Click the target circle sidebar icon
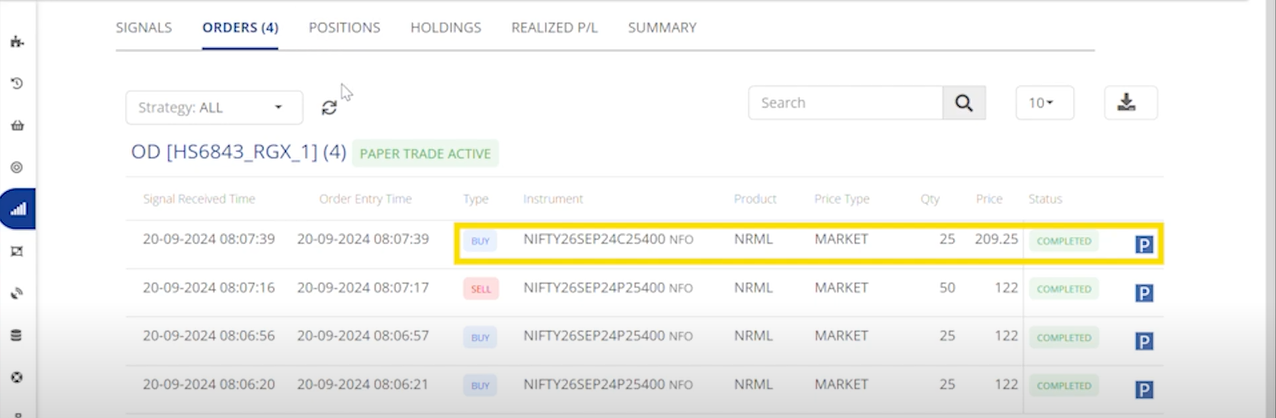1276x418 pixels. click(x=17, y=167)
